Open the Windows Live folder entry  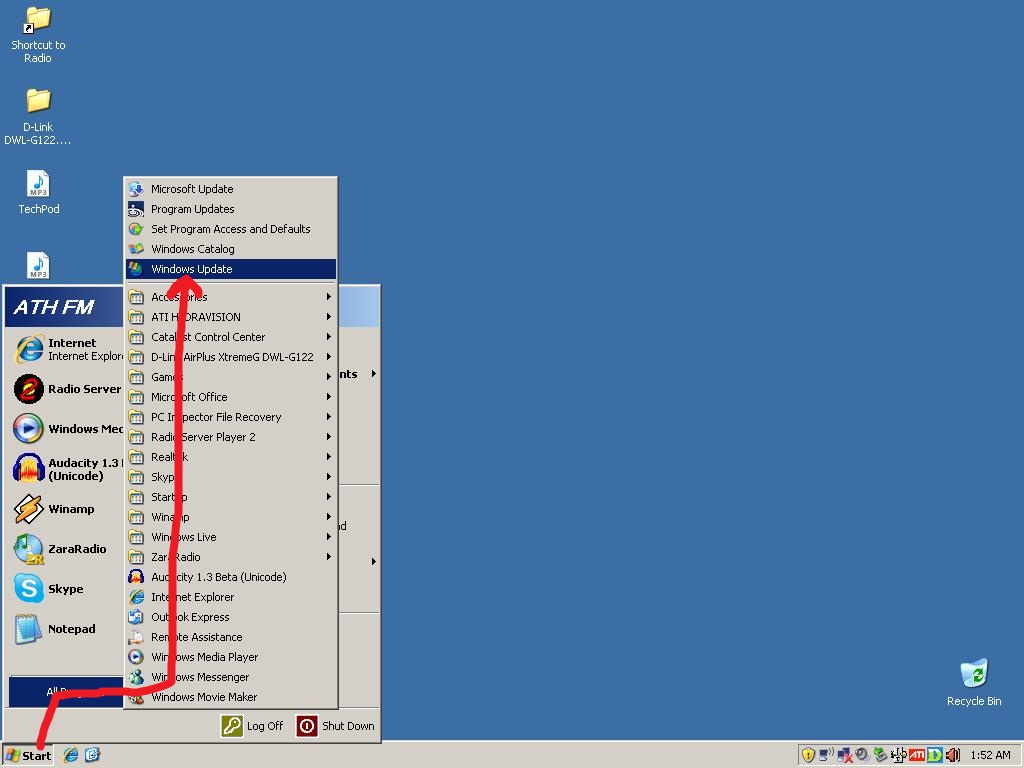pyautogui.click(x=231, y=537)
